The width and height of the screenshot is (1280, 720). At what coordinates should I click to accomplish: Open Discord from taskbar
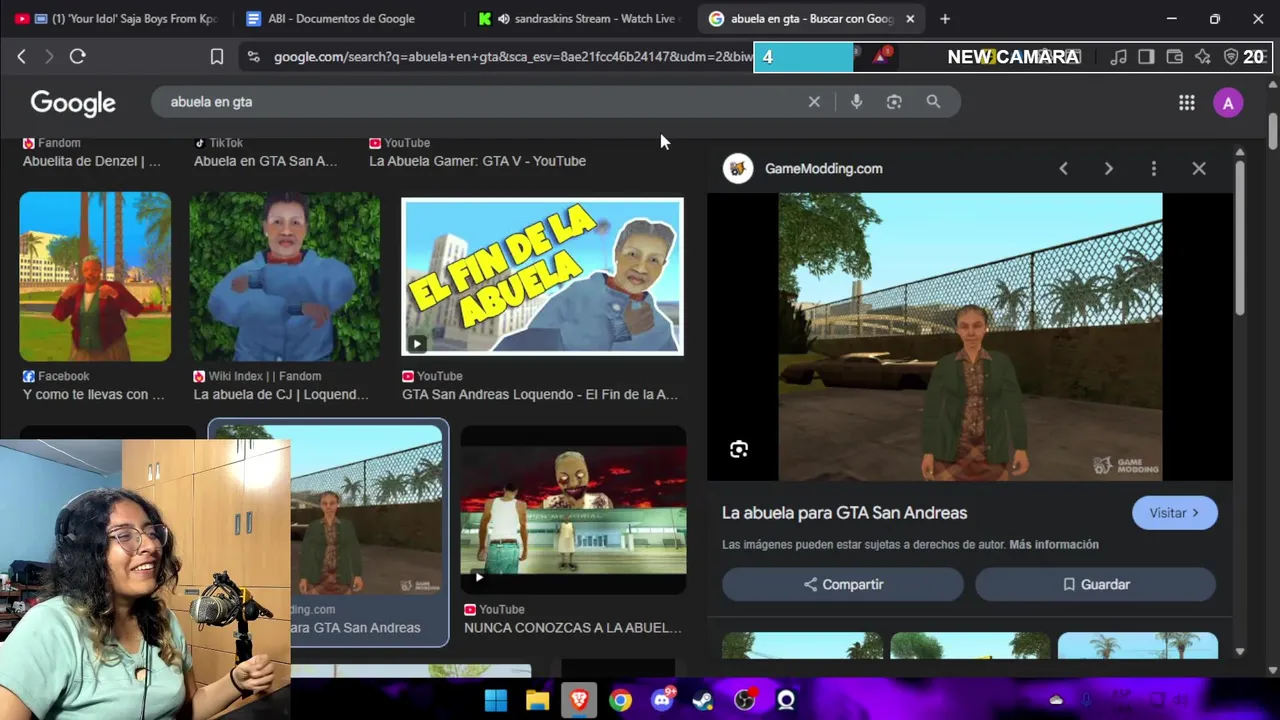pyautogui.click(x=663, y=700)
